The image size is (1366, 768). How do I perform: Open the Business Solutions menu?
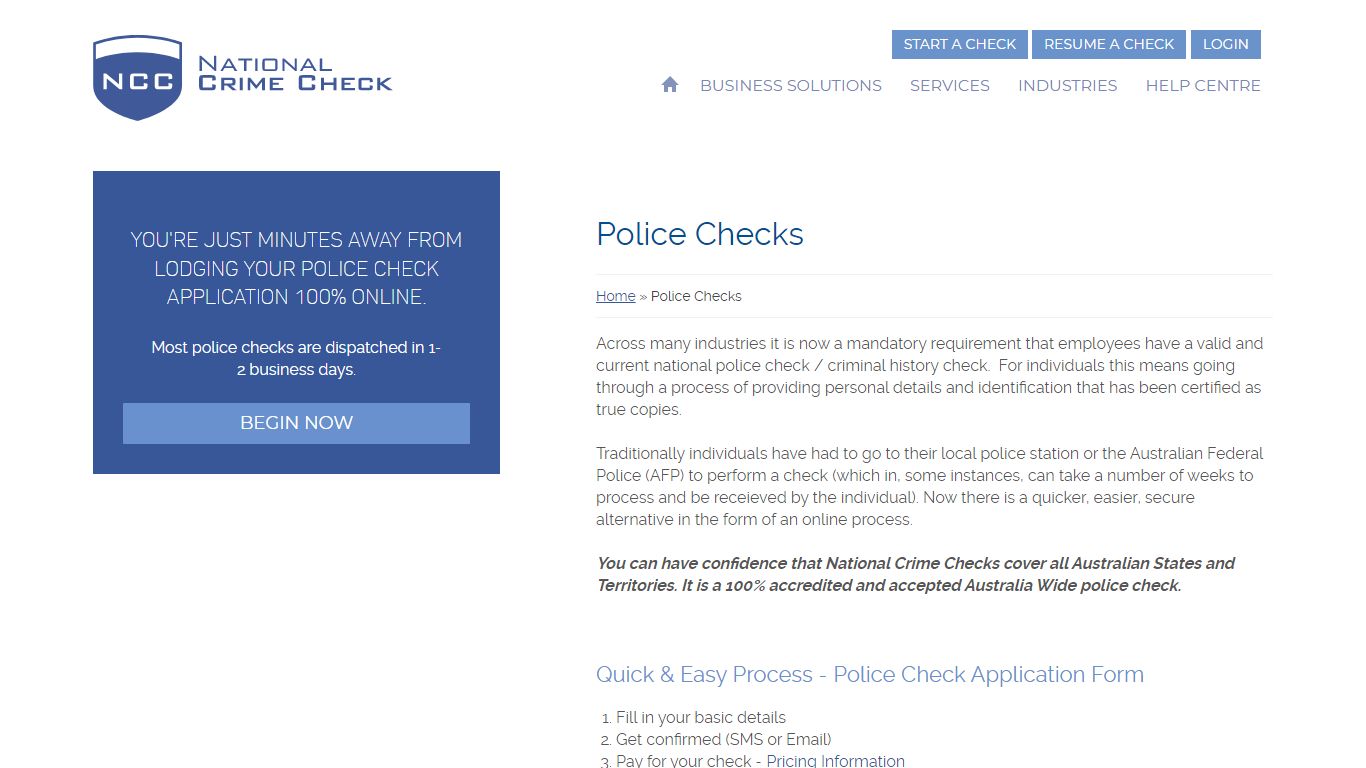[x=791, y=86]
